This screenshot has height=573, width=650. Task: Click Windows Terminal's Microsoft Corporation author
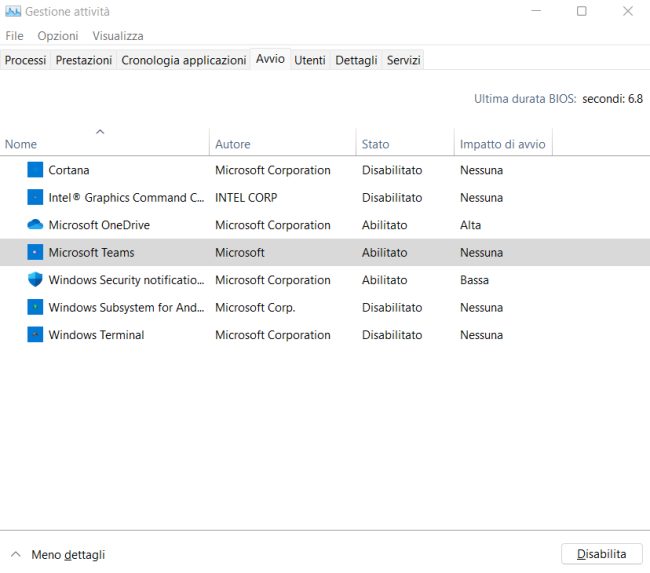(273, 335)
